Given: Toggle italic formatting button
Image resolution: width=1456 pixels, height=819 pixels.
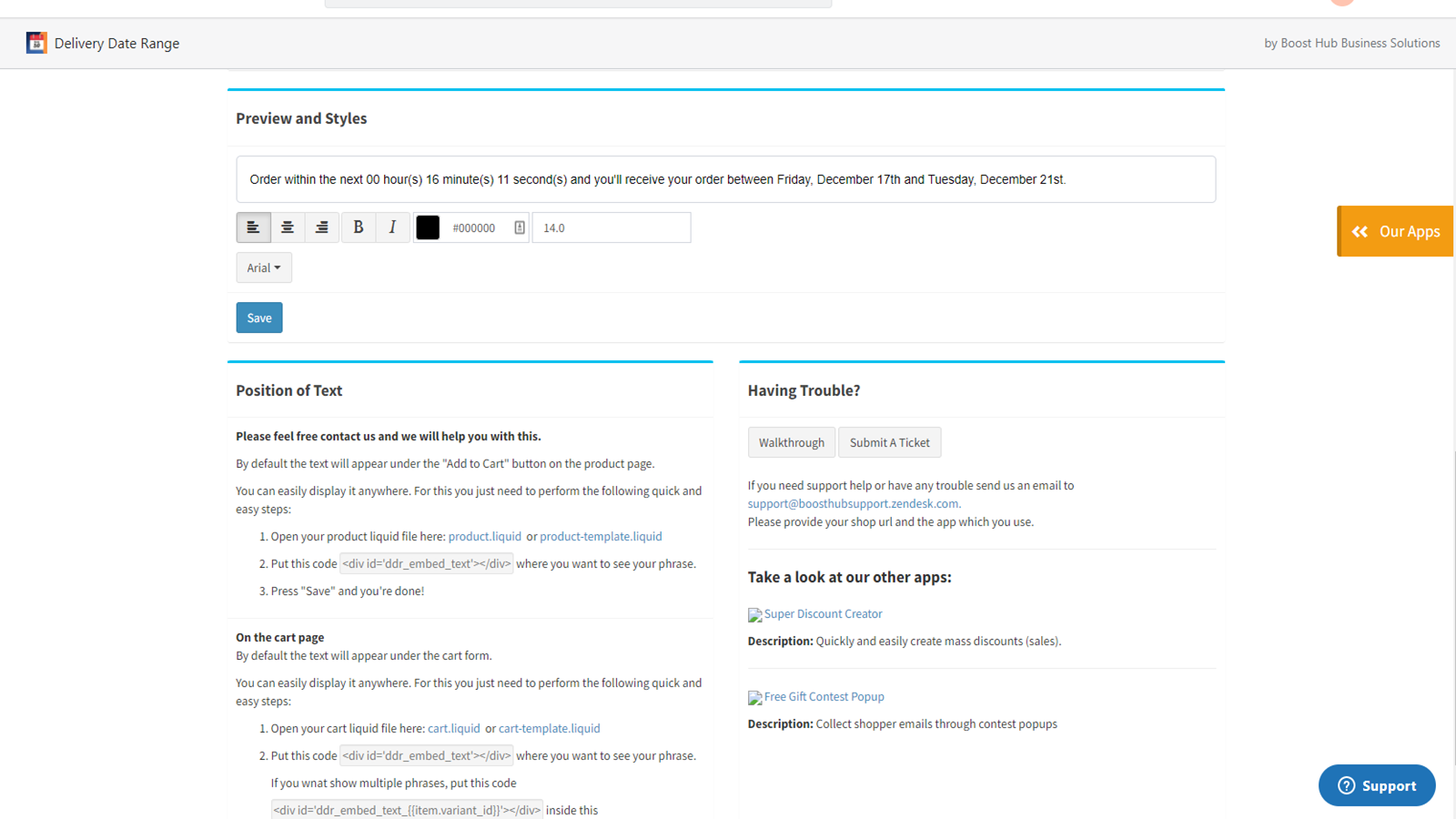Looking at the screenshot, I should 392,227.
